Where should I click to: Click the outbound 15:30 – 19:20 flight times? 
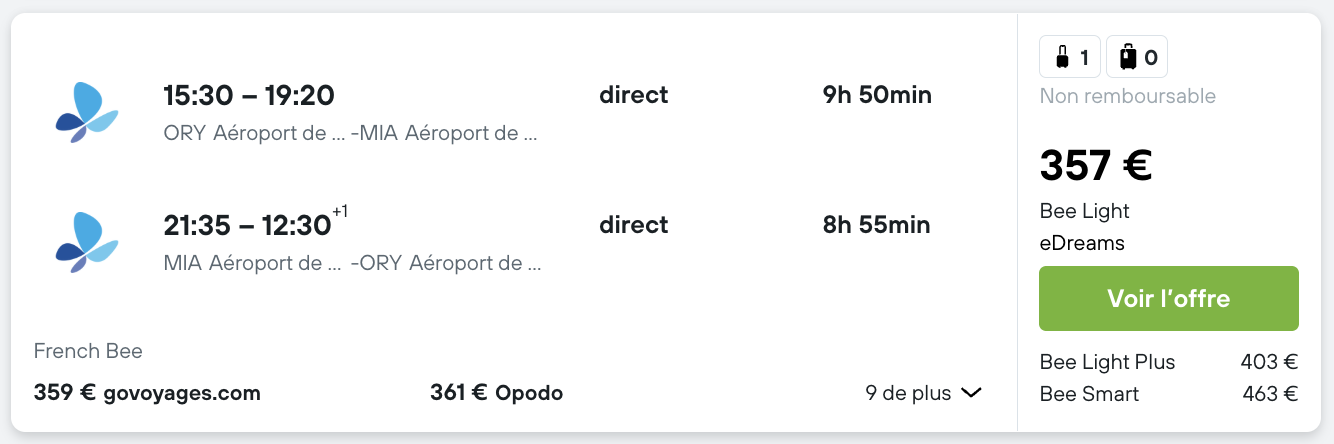tap(248, 96)
